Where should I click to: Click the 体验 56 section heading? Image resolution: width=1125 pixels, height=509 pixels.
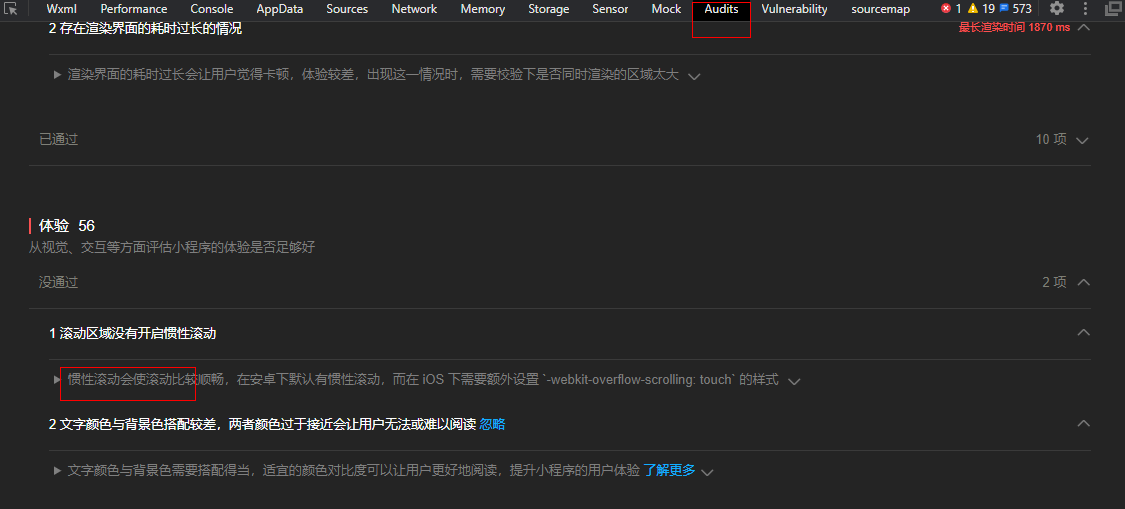(67, 226)
